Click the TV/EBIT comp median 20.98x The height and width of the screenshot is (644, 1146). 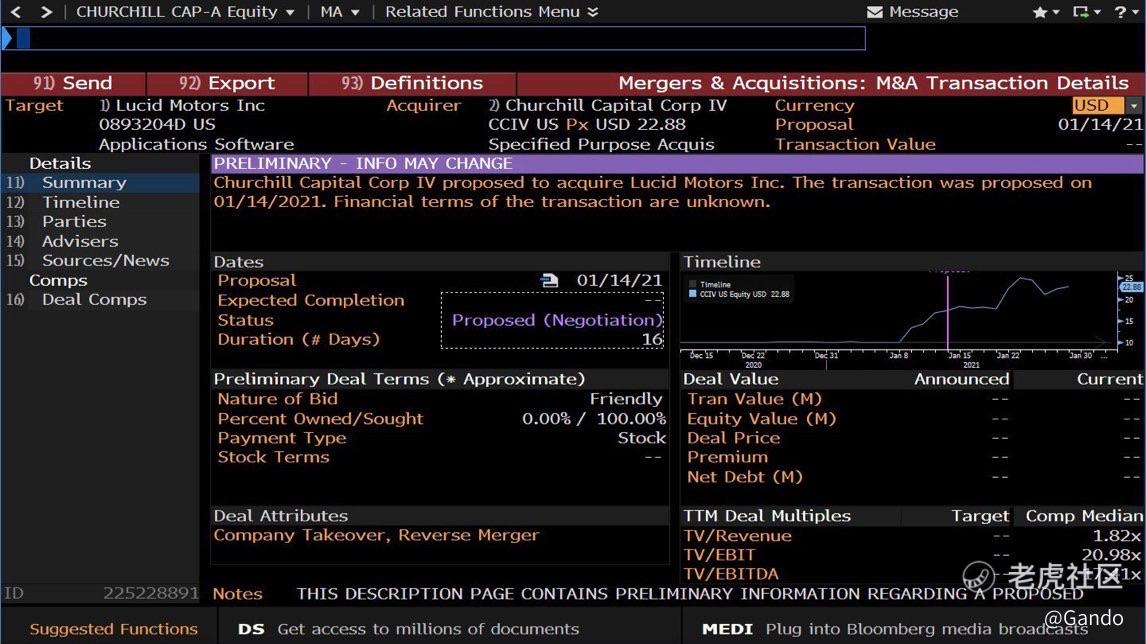click(1112, 556)
